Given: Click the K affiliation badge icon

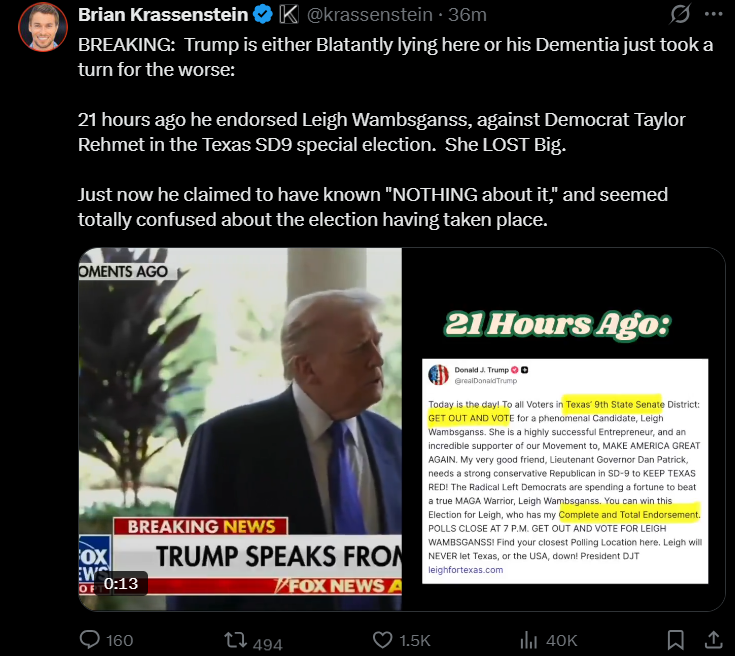Looking at the screenshot, I should [289, 15].
